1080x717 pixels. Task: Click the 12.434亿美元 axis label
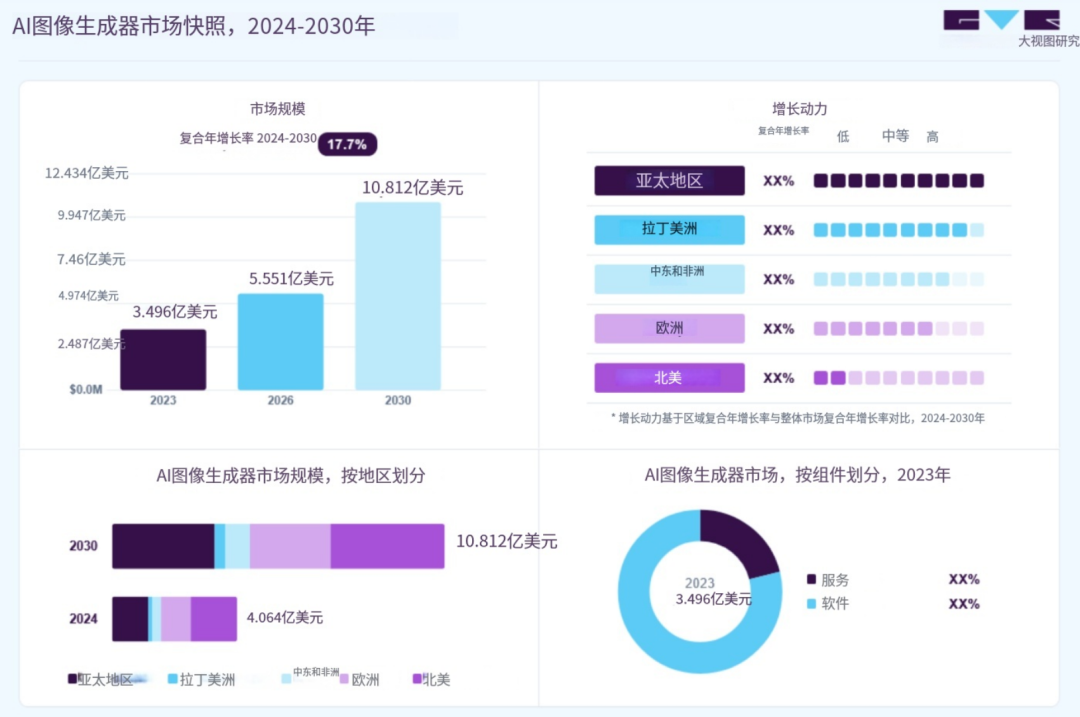coord(87,173)
